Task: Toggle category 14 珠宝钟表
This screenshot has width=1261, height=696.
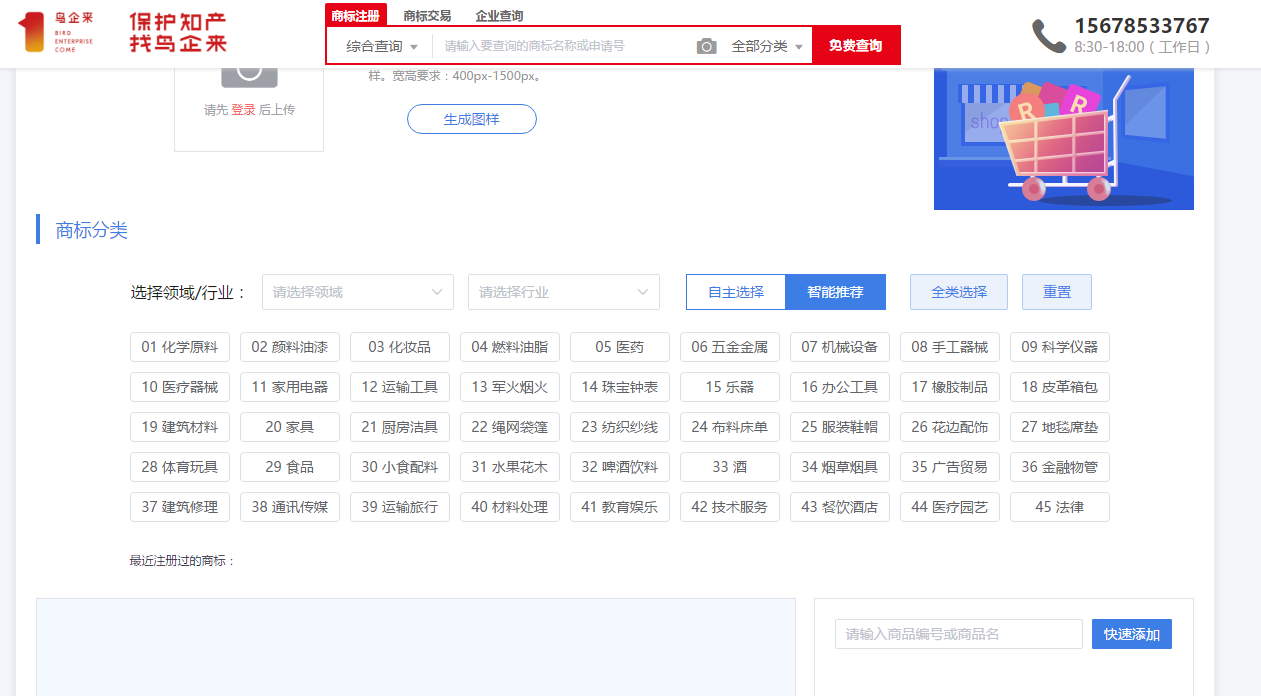Action: [x=620, y=387]
